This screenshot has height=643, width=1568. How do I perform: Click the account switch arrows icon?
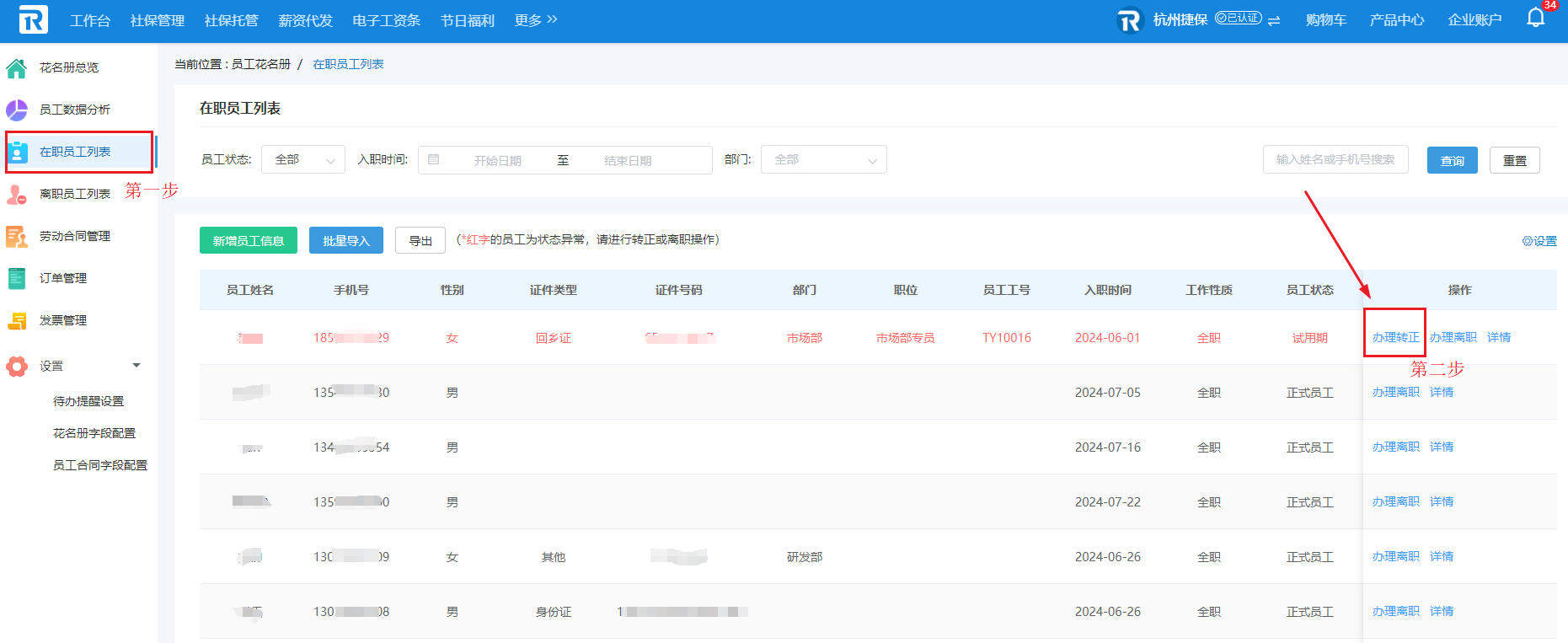point(1274,20)
